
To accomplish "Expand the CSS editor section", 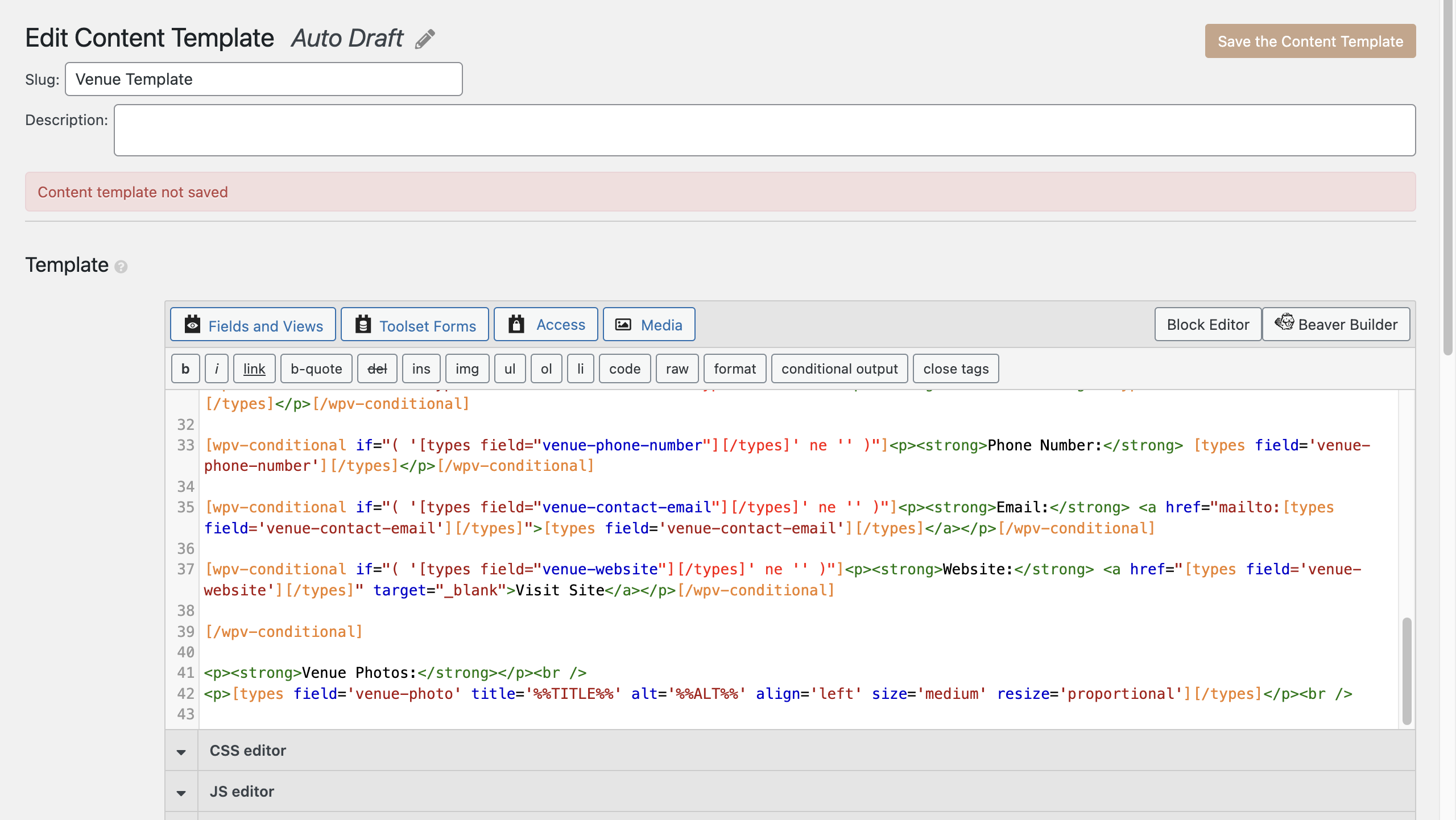I will pyautogui.click(x=248, y=751).
